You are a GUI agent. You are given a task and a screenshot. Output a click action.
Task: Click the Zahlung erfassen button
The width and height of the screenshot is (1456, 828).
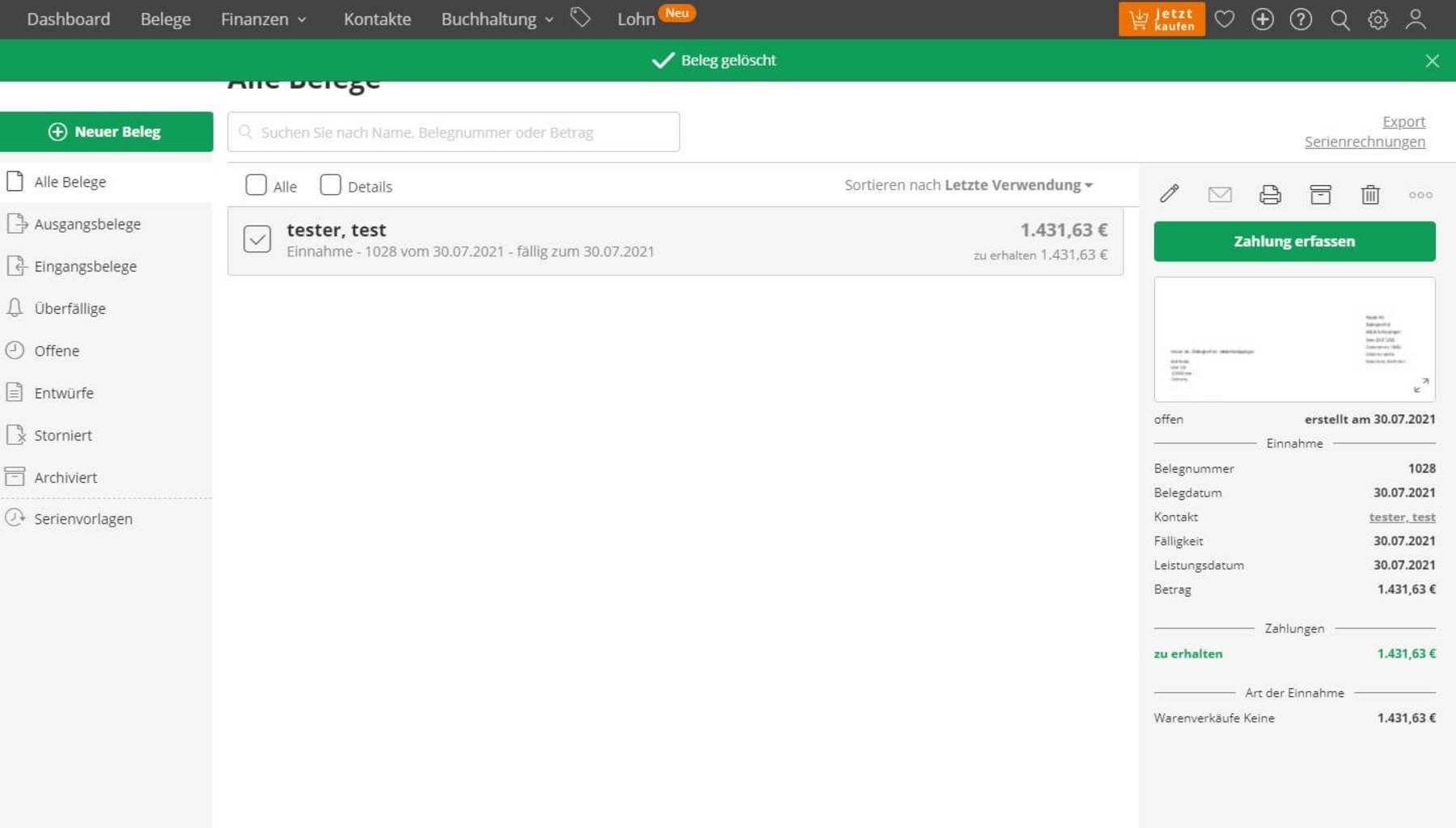pyautogui.click(x=1294, y=242)
